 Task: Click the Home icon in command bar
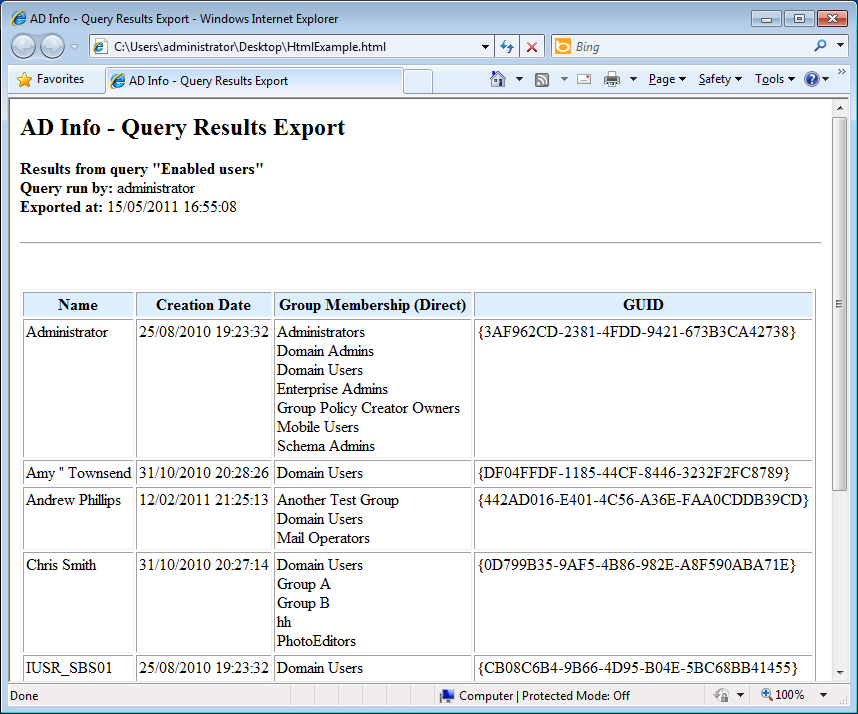click(498, 80)
